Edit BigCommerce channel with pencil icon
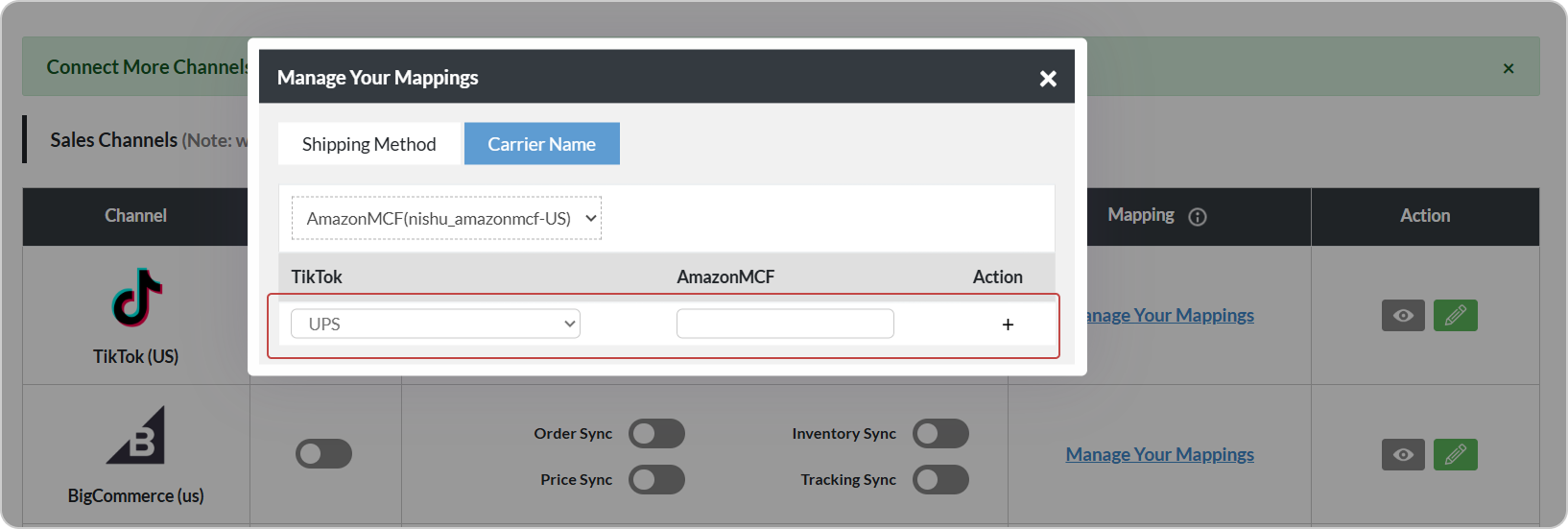Viewport: 1568px width, 529px height. click(1455, 455)
